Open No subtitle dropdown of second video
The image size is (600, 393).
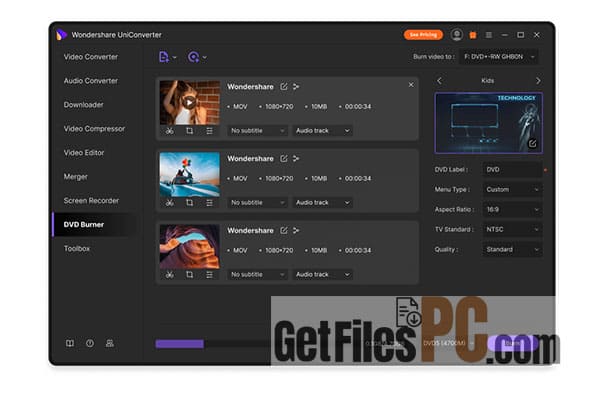coord(257,203)
